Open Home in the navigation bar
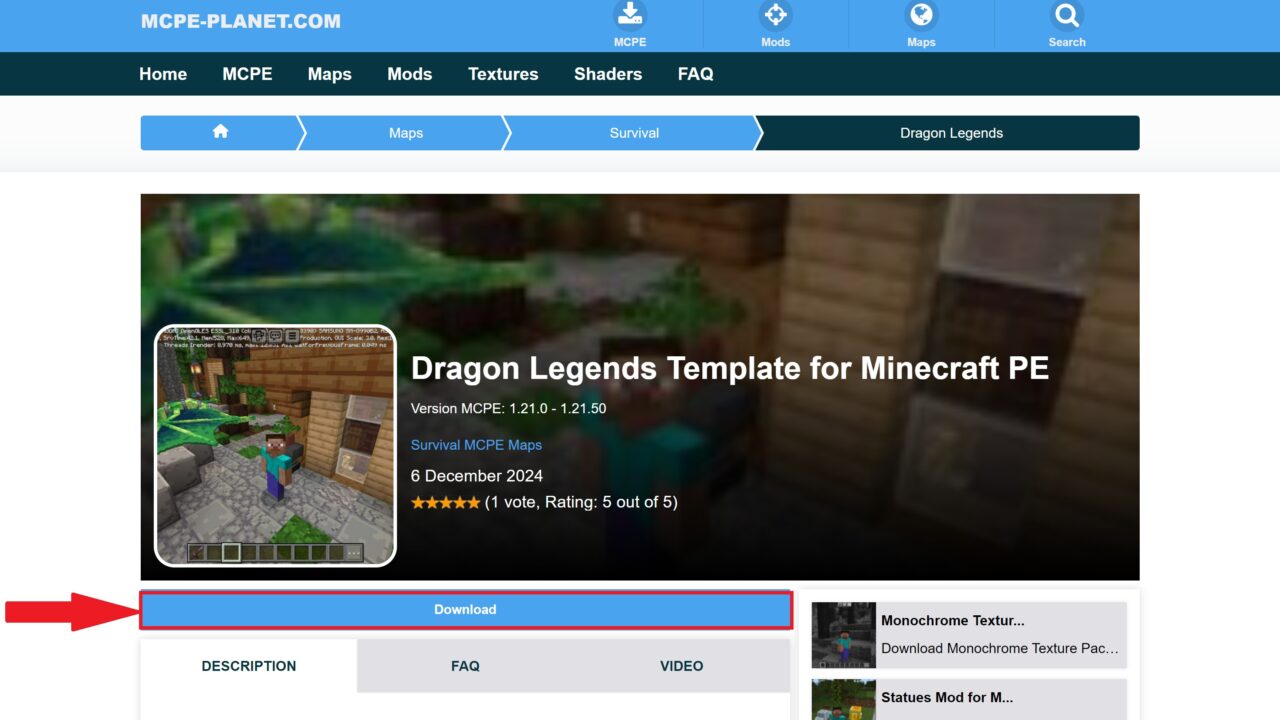1280x720 pixels. 163,74
